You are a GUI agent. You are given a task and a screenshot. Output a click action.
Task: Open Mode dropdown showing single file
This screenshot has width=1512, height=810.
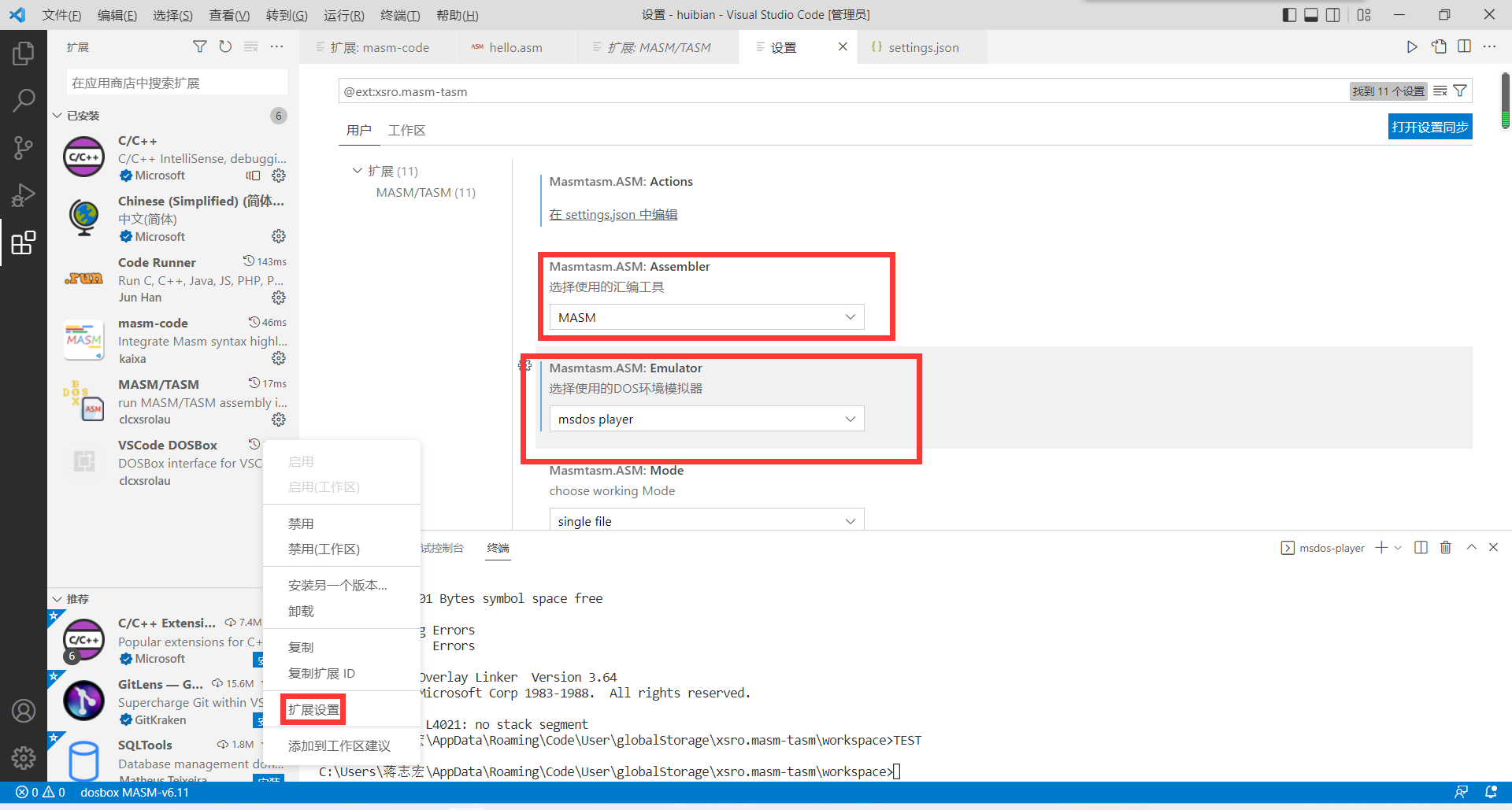pos(706,520)
